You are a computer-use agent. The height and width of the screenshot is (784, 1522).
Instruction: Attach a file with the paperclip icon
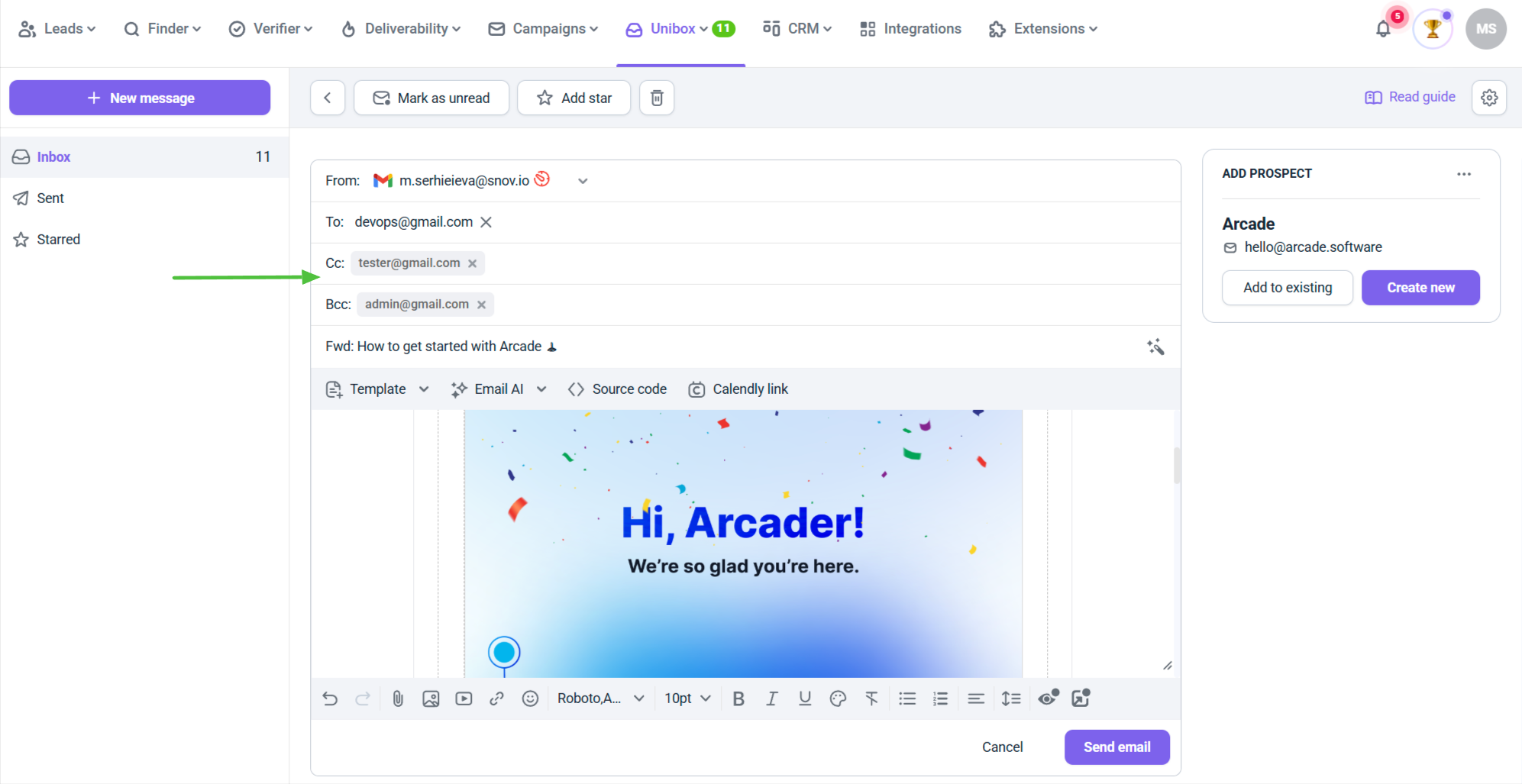click(x=398, y=699)
